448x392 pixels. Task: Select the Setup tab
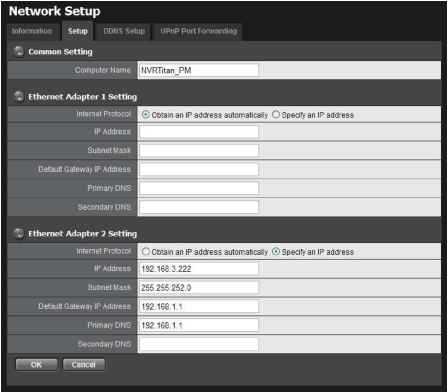point(78,31)
